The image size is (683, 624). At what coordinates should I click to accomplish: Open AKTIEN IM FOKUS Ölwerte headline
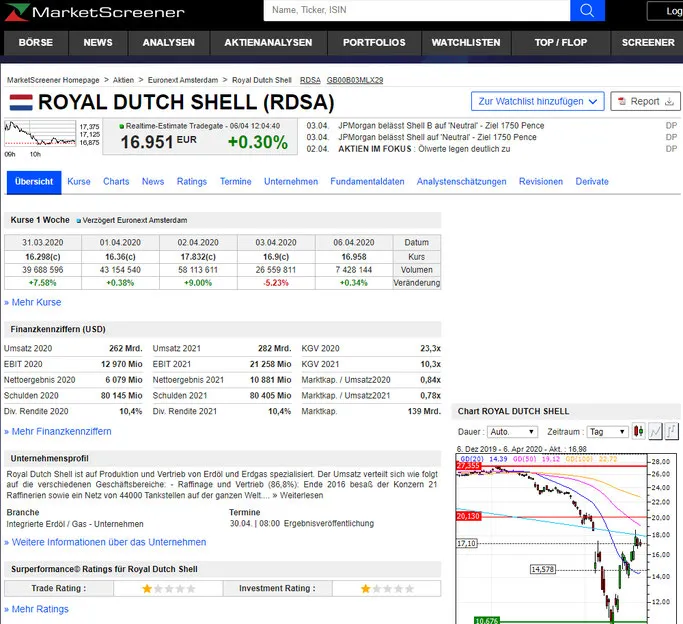point(424,149)
